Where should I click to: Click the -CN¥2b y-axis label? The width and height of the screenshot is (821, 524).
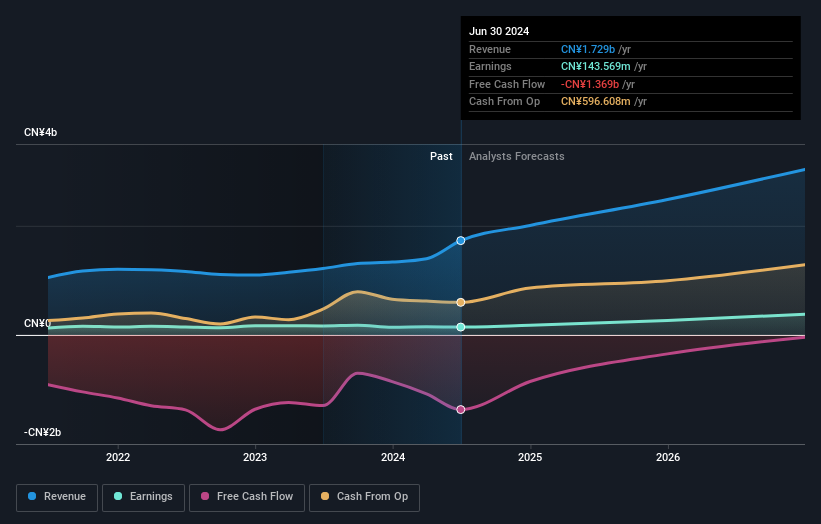42,432
